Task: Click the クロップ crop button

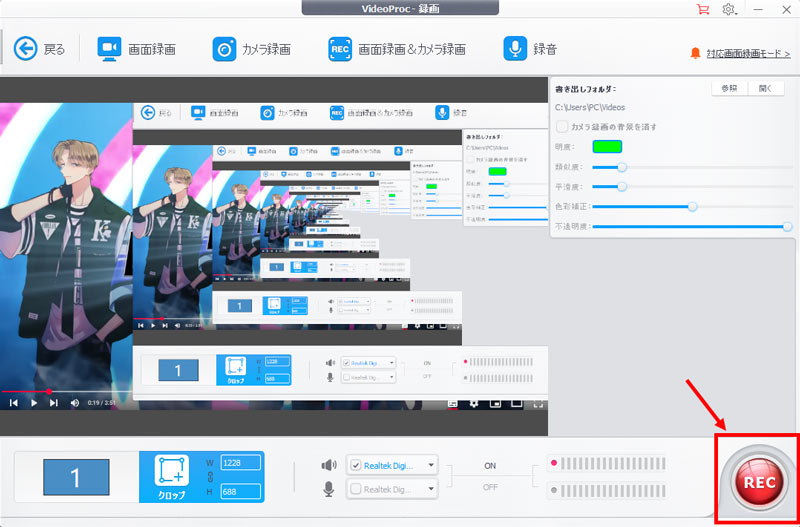Action: pyautogui.click(x=171, y=478)
